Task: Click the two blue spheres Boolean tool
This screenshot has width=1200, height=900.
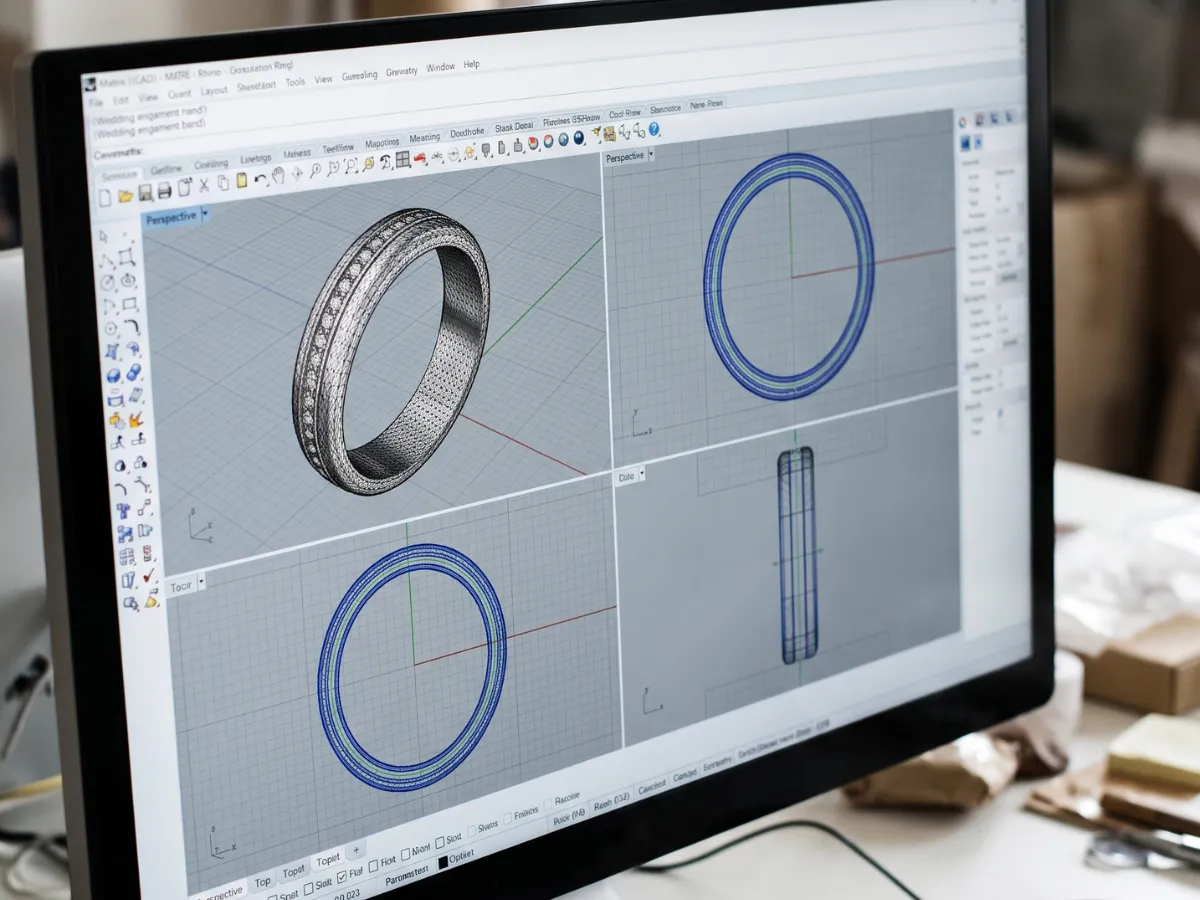Action: click(133, 371)
